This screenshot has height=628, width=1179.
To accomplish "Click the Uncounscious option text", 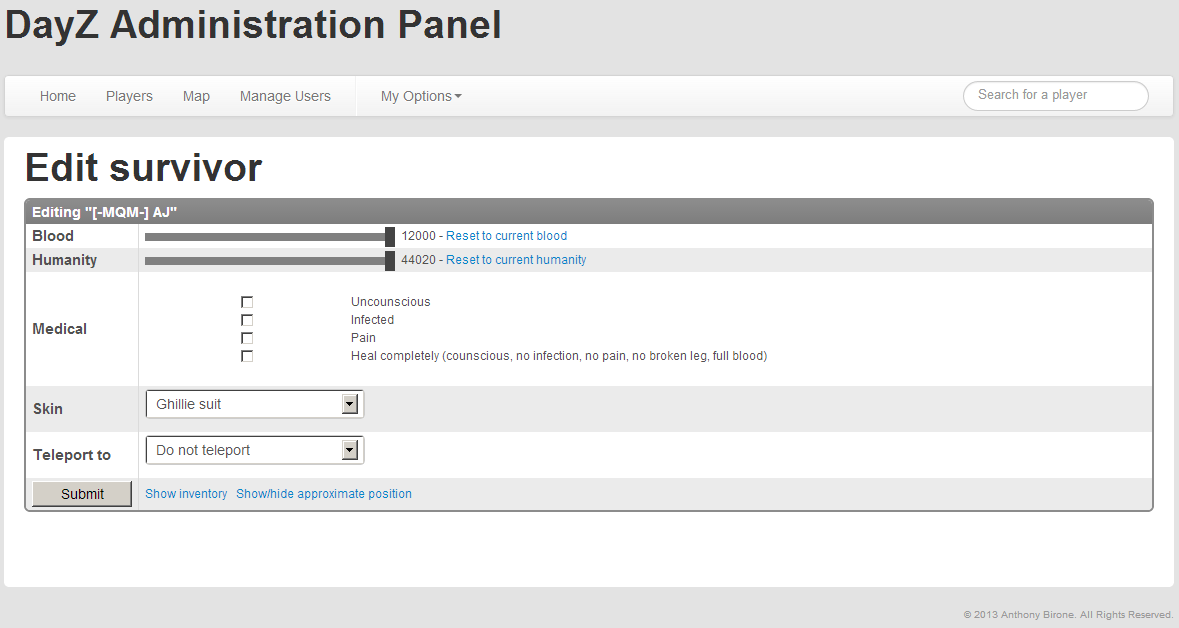I will click(390, 302).
